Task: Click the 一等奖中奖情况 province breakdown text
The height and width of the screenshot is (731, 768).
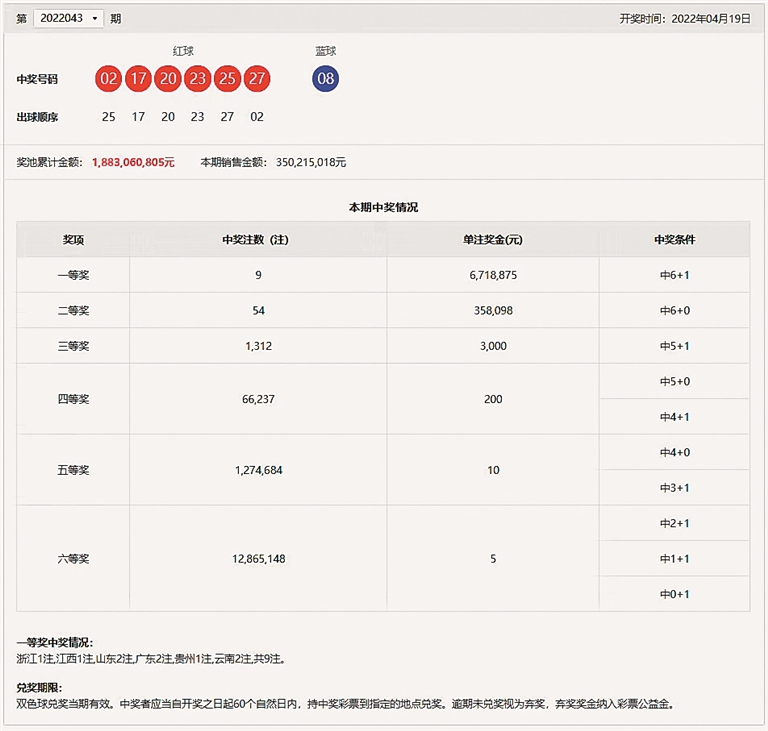Action: 151,659
